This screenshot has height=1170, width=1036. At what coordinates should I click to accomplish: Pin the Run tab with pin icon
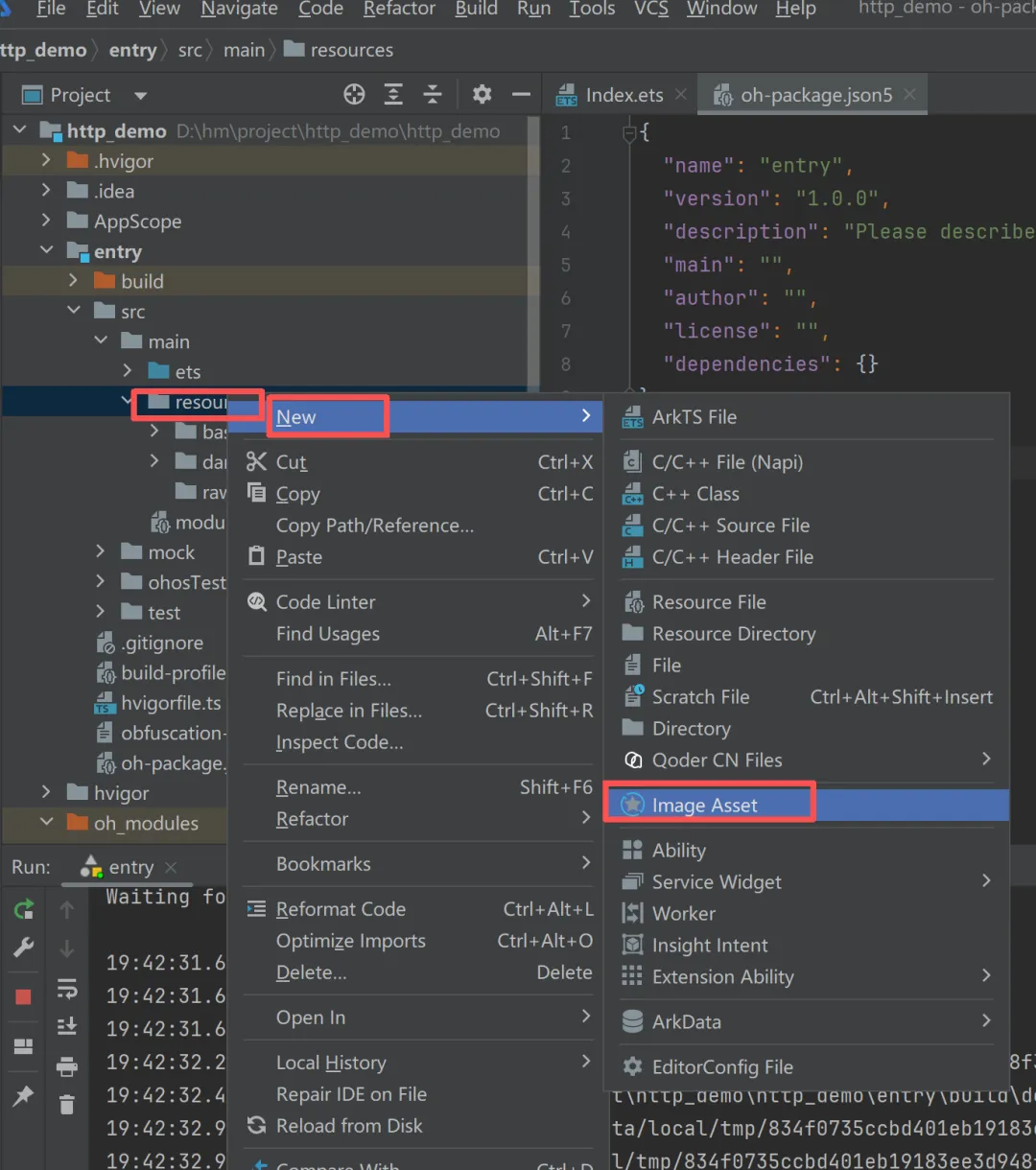(24, 1095)
